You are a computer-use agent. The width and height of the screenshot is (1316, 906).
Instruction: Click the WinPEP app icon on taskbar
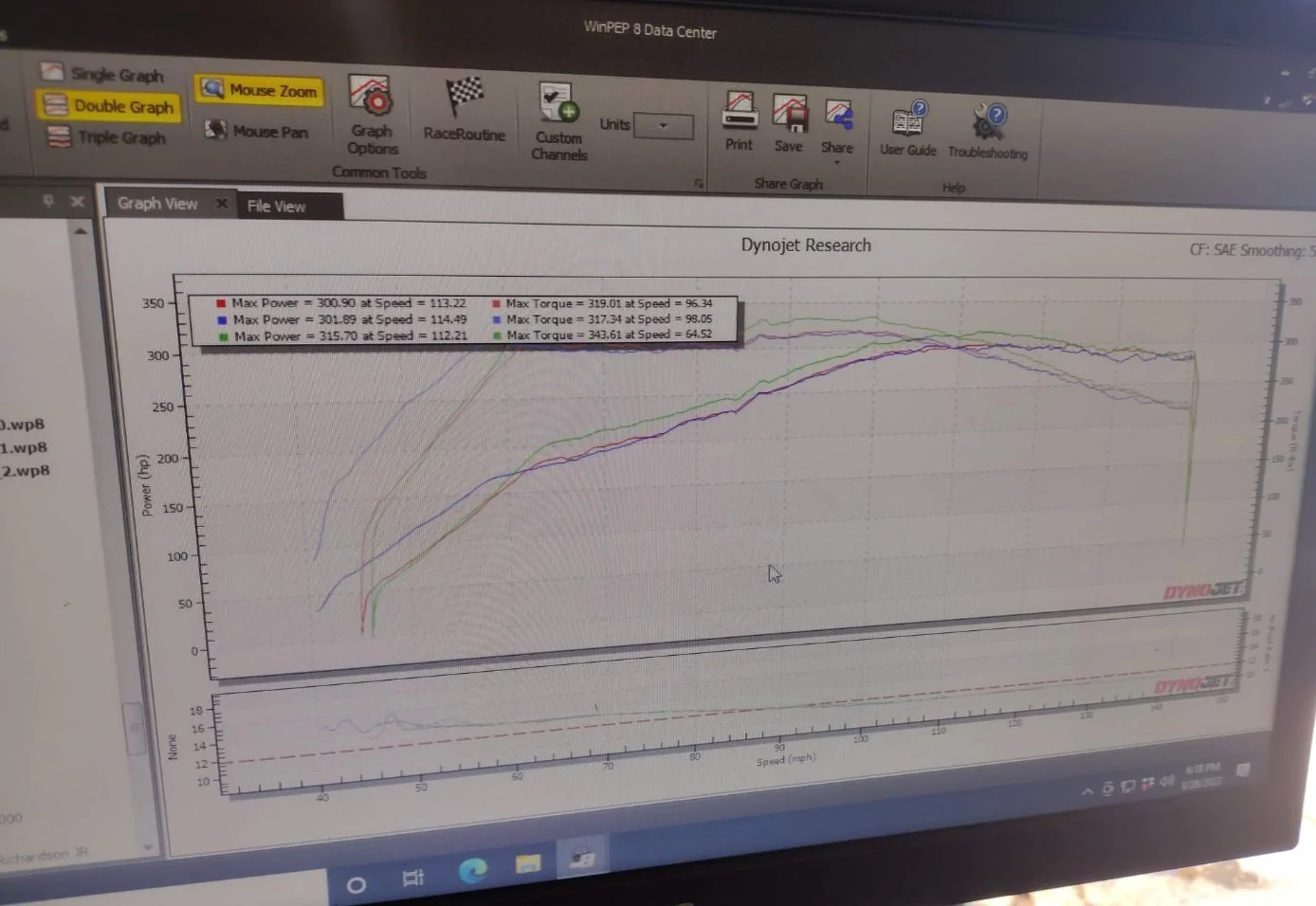[581, 859]
